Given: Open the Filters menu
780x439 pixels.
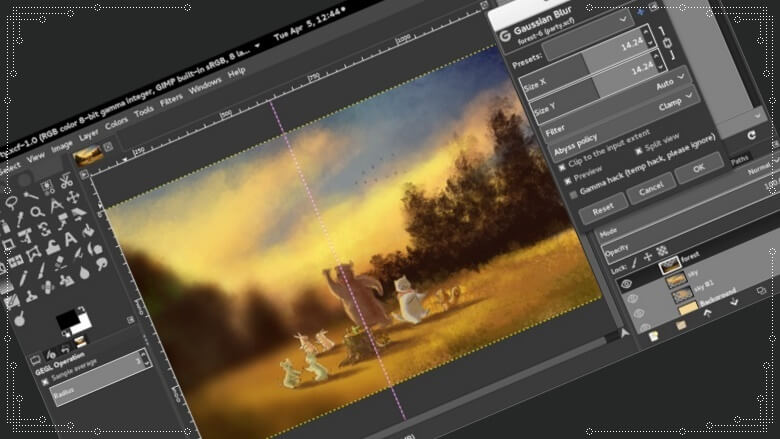Looking at the screenshot, I should [171, 100].
